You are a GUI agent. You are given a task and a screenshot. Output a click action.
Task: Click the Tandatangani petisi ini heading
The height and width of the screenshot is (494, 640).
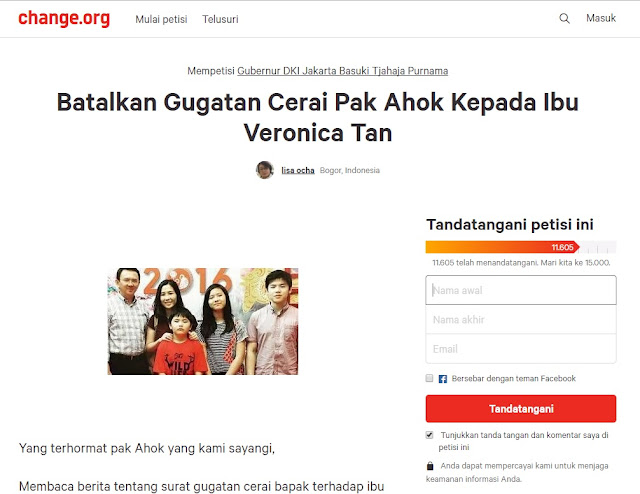pos(510,225)
